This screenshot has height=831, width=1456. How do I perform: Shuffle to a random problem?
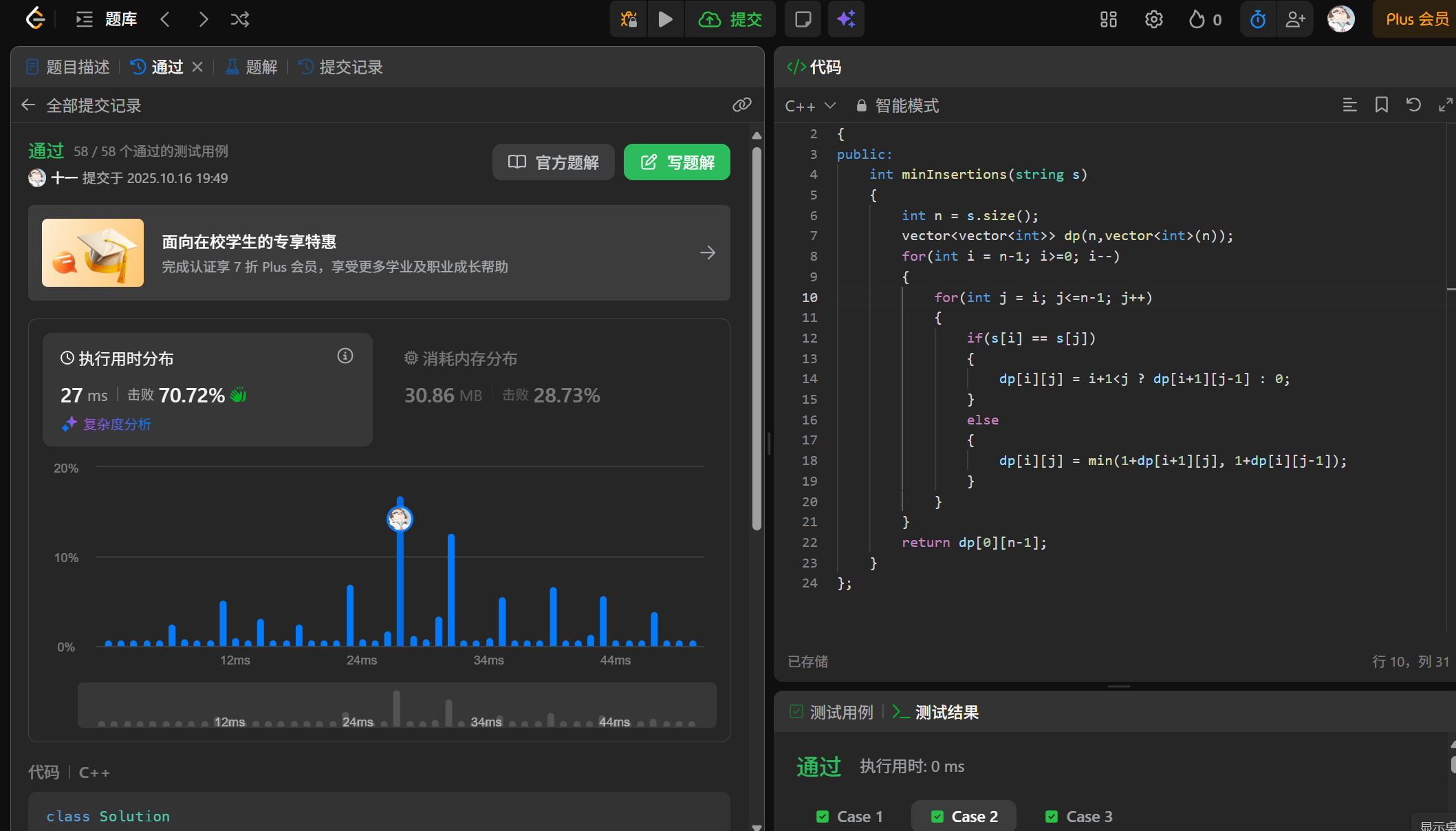pos(239,19)
